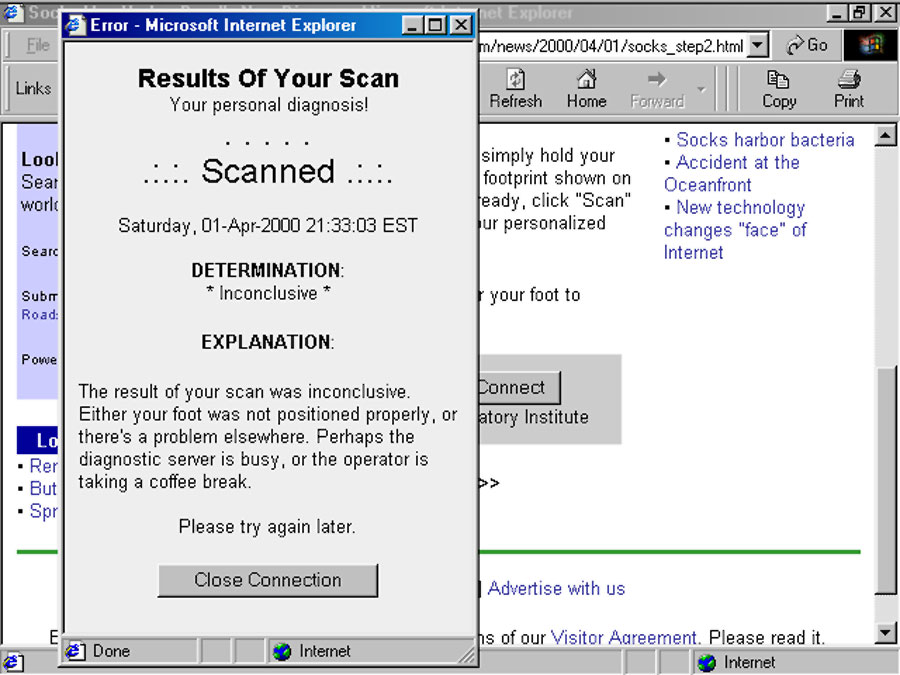Click the resize grip of the popup window
Screen dimensions: 900x675
pos(467,654)
